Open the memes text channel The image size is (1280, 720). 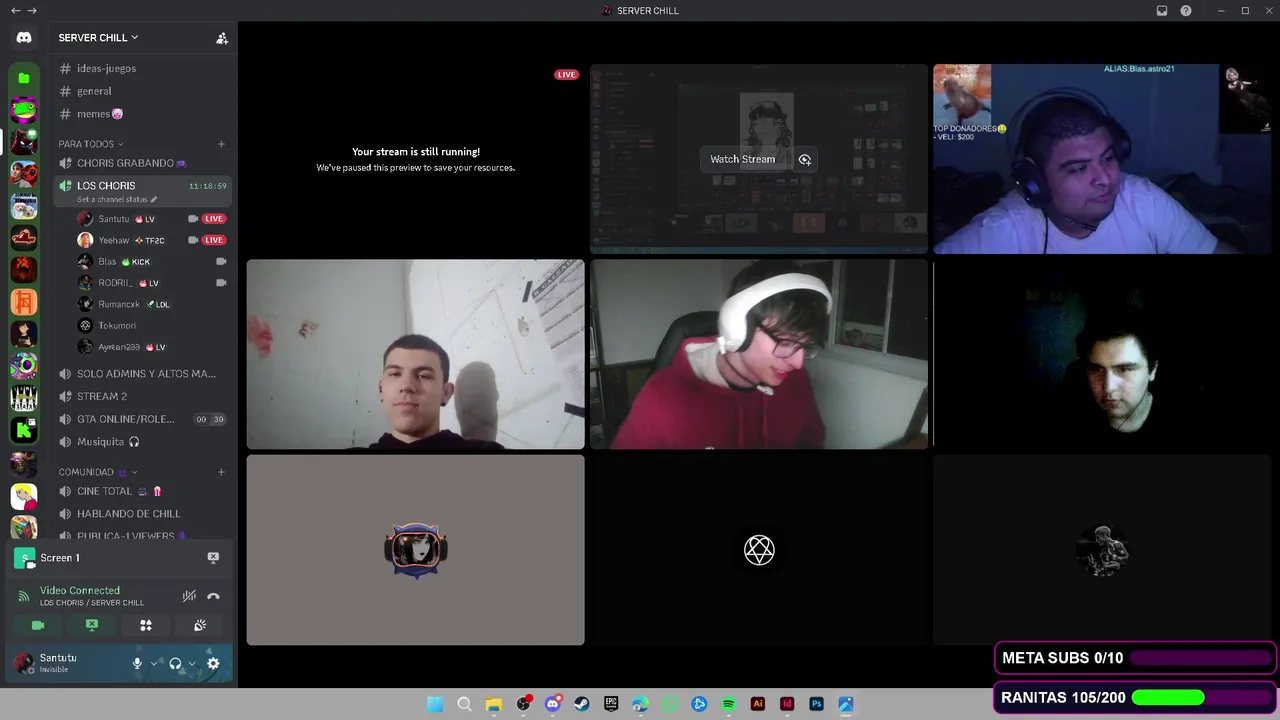point(142,114)
